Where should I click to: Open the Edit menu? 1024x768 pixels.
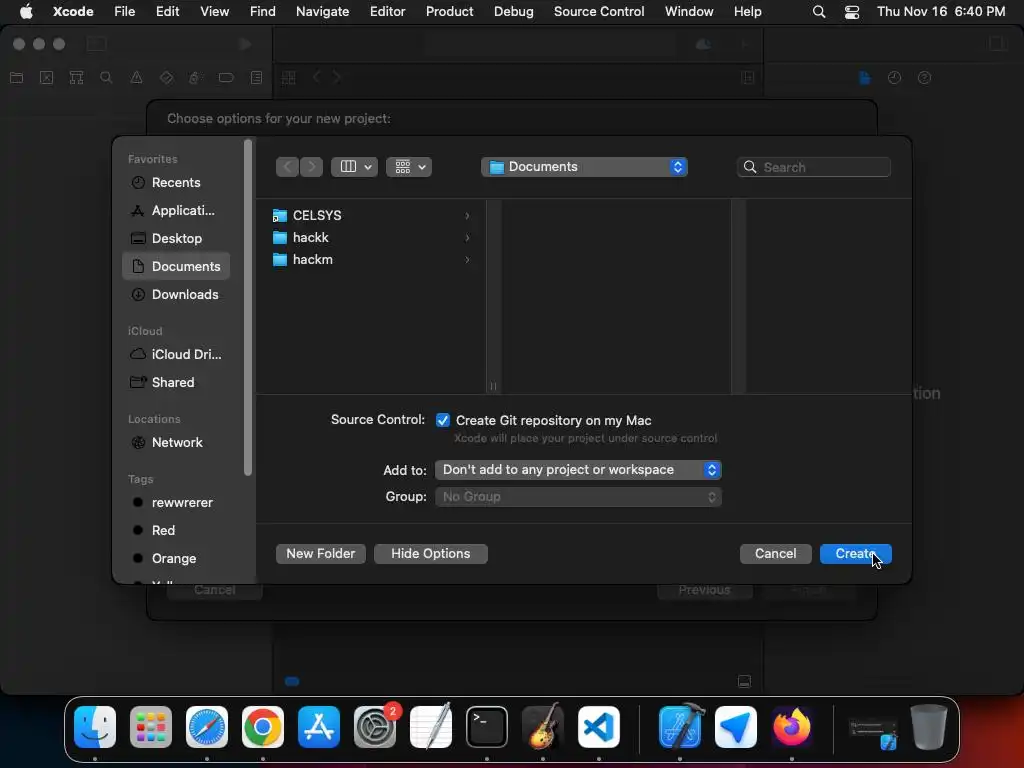click(167, 11)
